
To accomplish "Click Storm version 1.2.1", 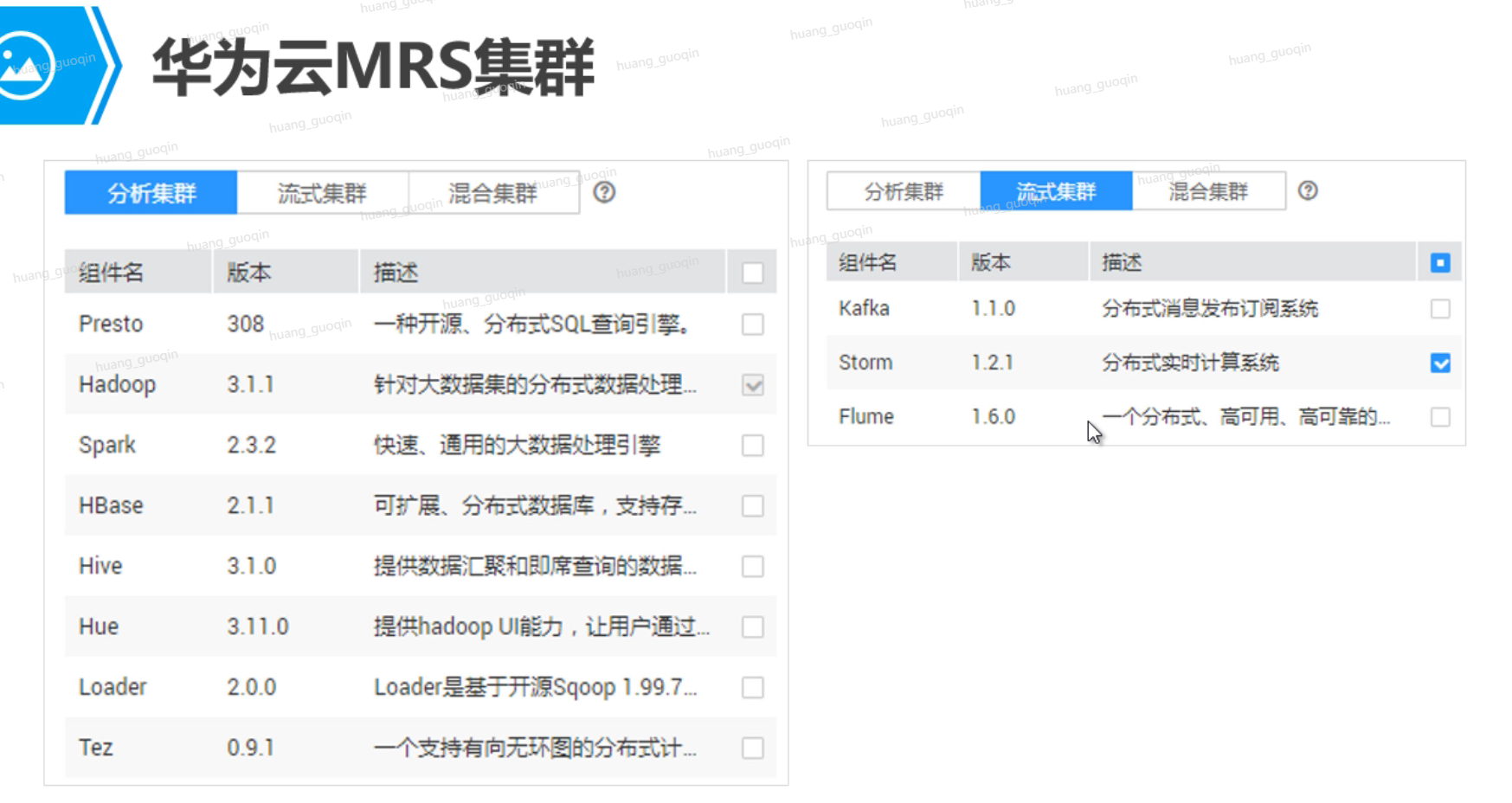I will coord(992,362).
